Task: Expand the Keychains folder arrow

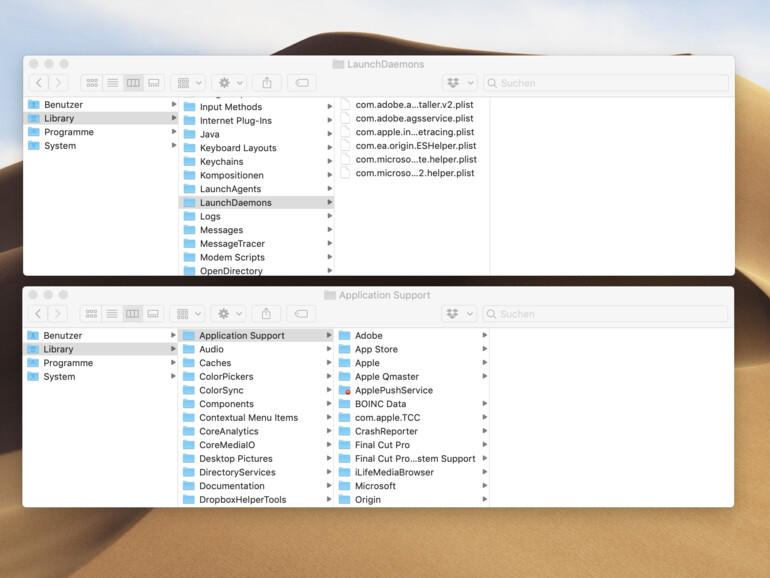Action: (329, 162)
